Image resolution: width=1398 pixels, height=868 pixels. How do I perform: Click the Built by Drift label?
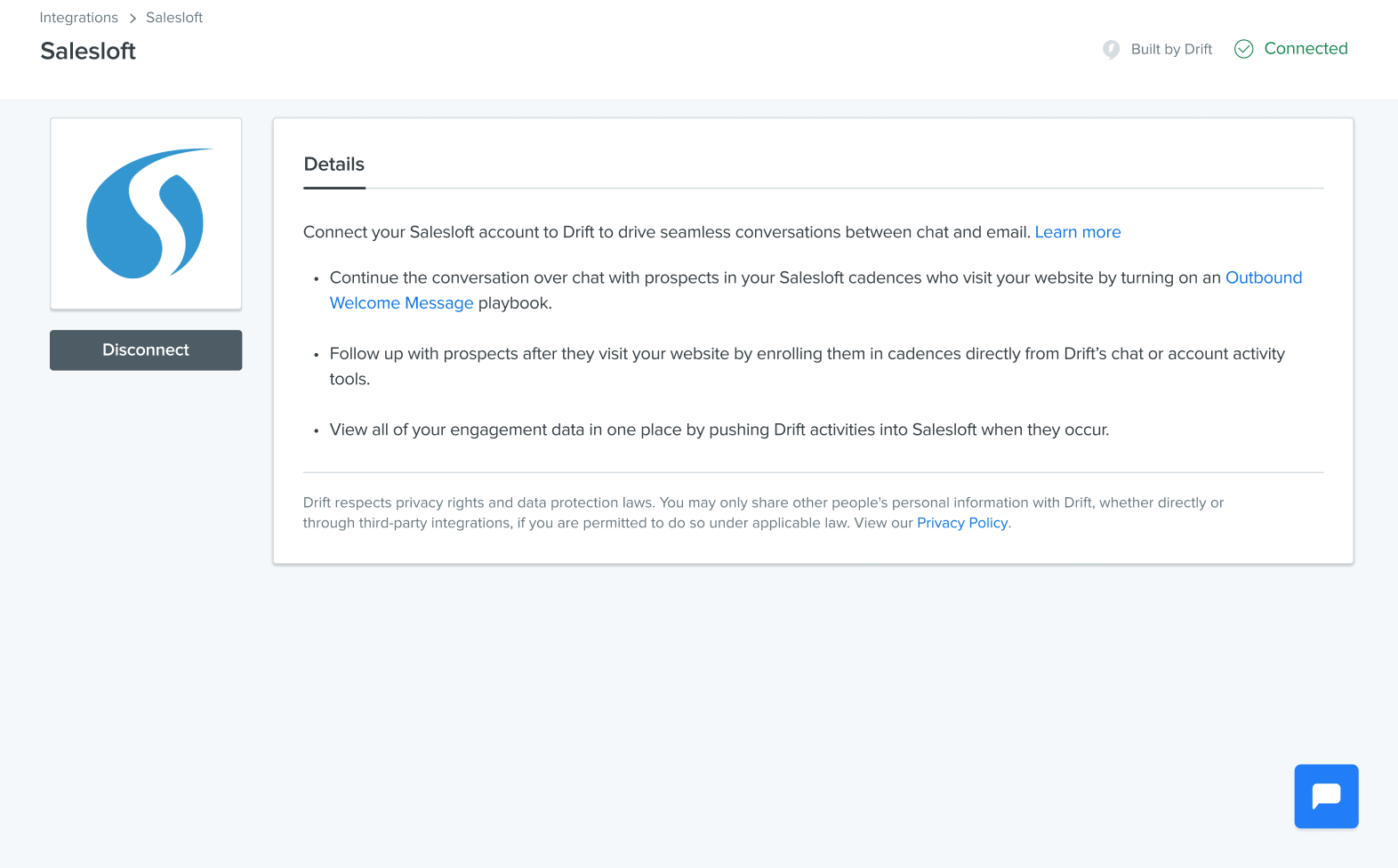point(1170,49)
